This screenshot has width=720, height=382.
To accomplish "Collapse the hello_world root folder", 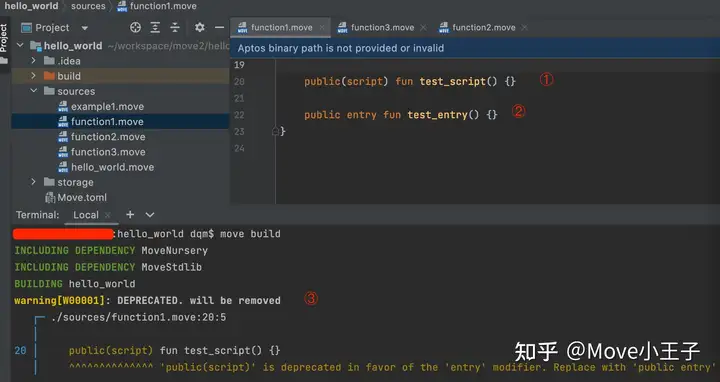I will coord(20,45).
